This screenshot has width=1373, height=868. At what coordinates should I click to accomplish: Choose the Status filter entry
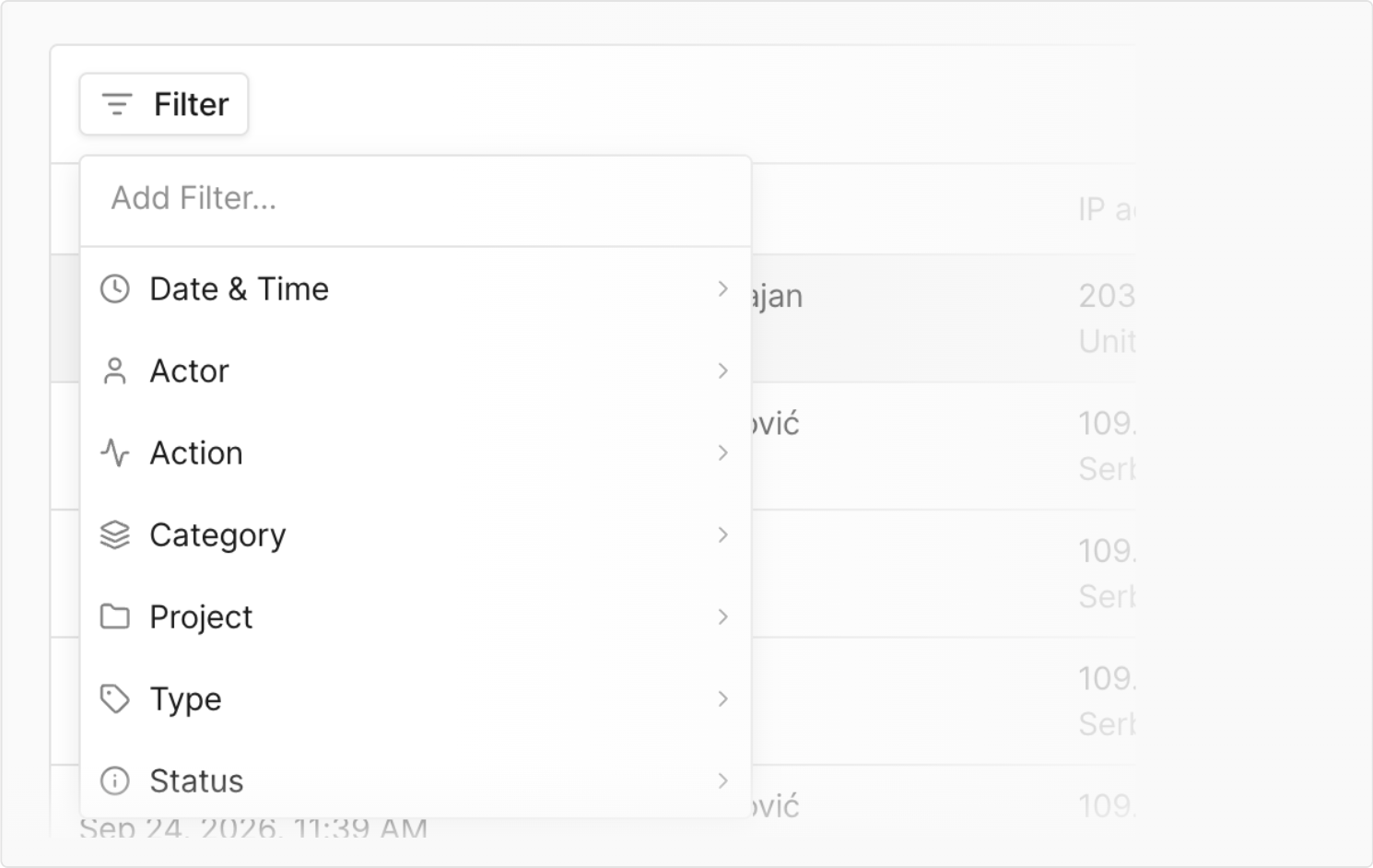416,780
